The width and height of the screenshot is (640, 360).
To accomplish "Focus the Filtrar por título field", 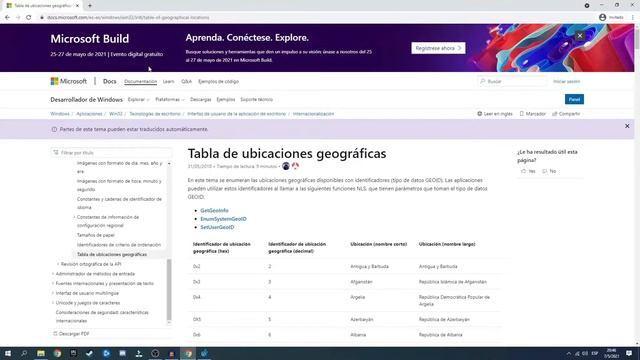I will coord(111,153).
